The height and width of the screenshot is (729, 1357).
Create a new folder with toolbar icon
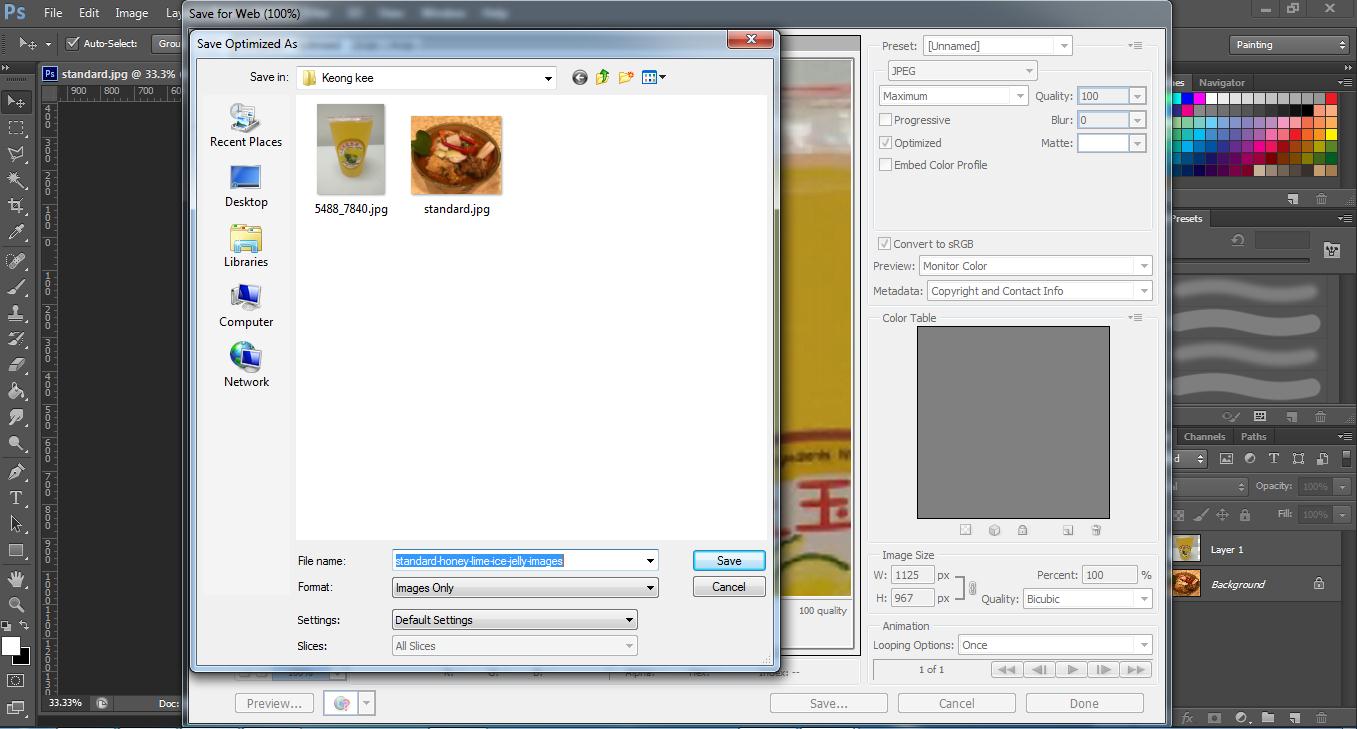click(626, 77)
